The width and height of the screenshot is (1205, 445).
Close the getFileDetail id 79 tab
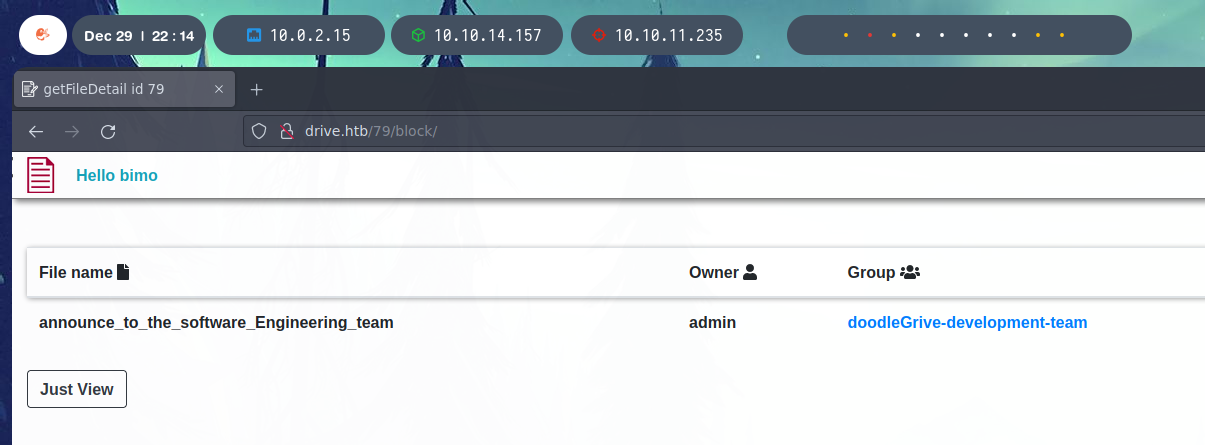click(x=219, y=89)
